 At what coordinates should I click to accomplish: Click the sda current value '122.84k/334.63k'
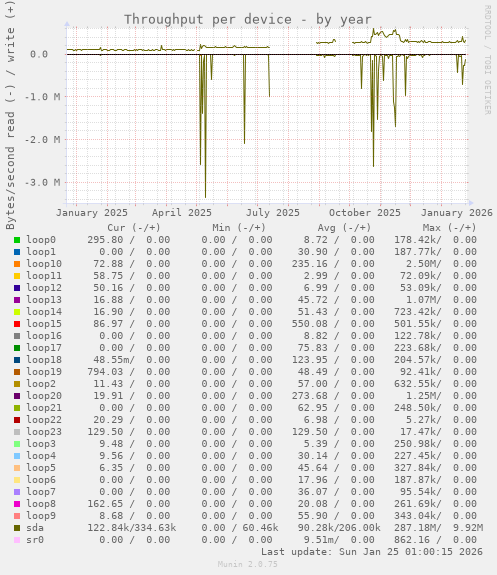132,528
